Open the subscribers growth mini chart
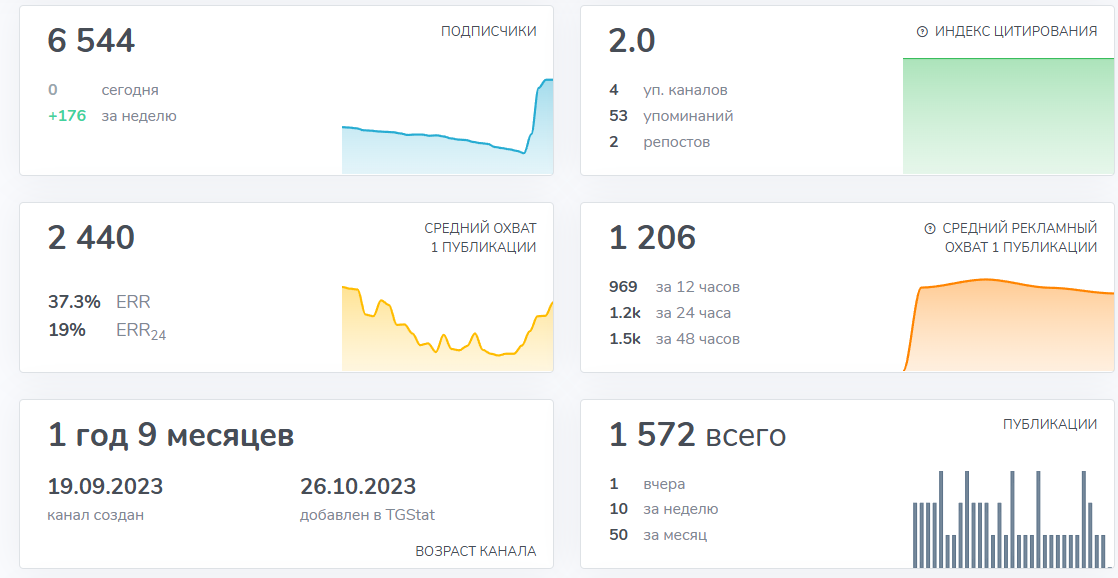The image size is (1118, 578). coord(447,126)
